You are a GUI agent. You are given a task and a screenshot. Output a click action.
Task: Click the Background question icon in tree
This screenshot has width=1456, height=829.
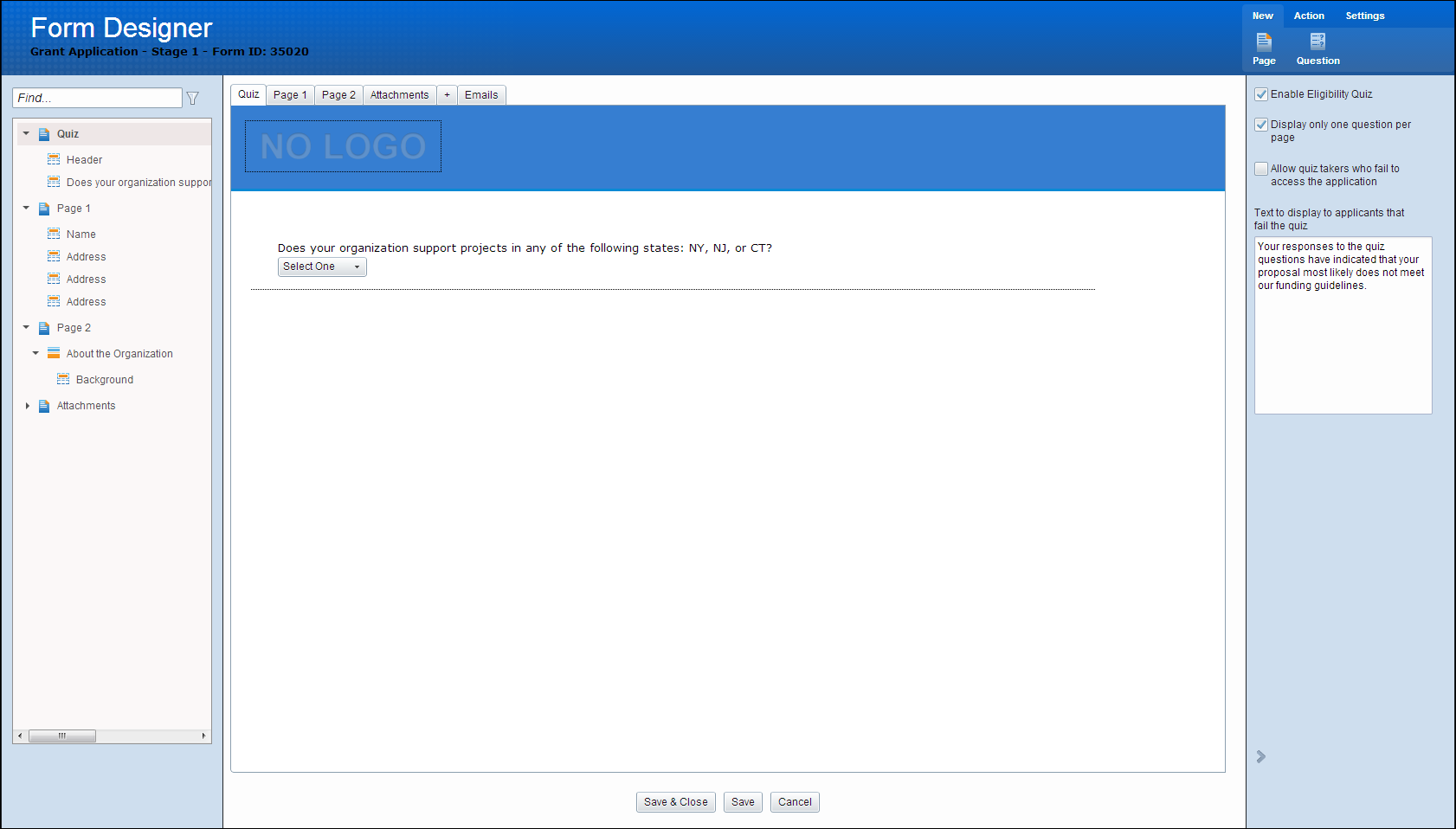click(x=63, y=380)
